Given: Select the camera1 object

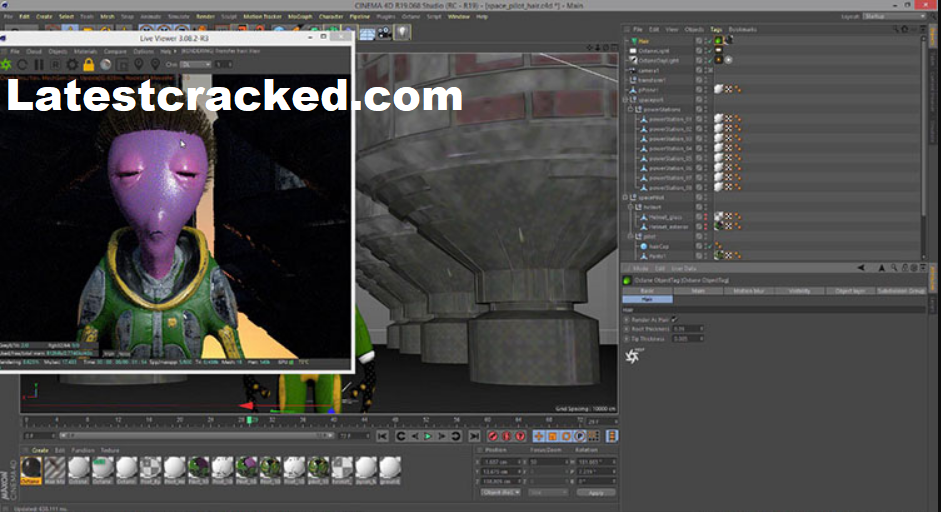Looking at the screenshot, I should [649, 70].
